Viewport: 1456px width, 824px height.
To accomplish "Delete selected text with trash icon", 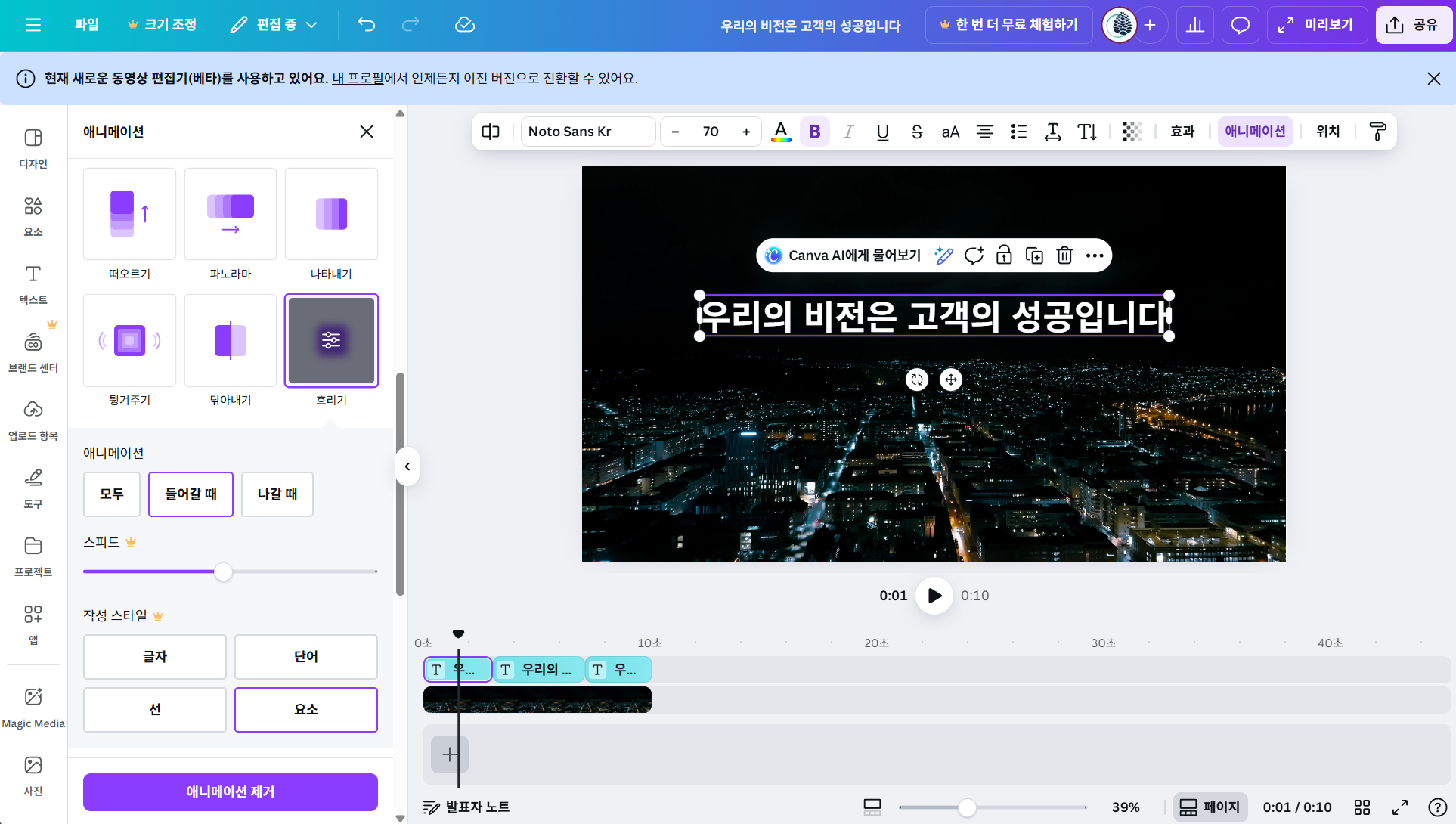I will 1064,256.
